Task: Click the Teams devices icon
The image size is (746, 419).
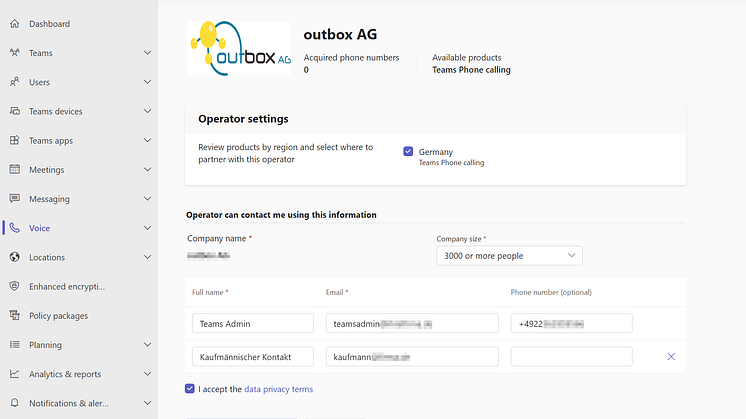Action: [x=15, y=111]
